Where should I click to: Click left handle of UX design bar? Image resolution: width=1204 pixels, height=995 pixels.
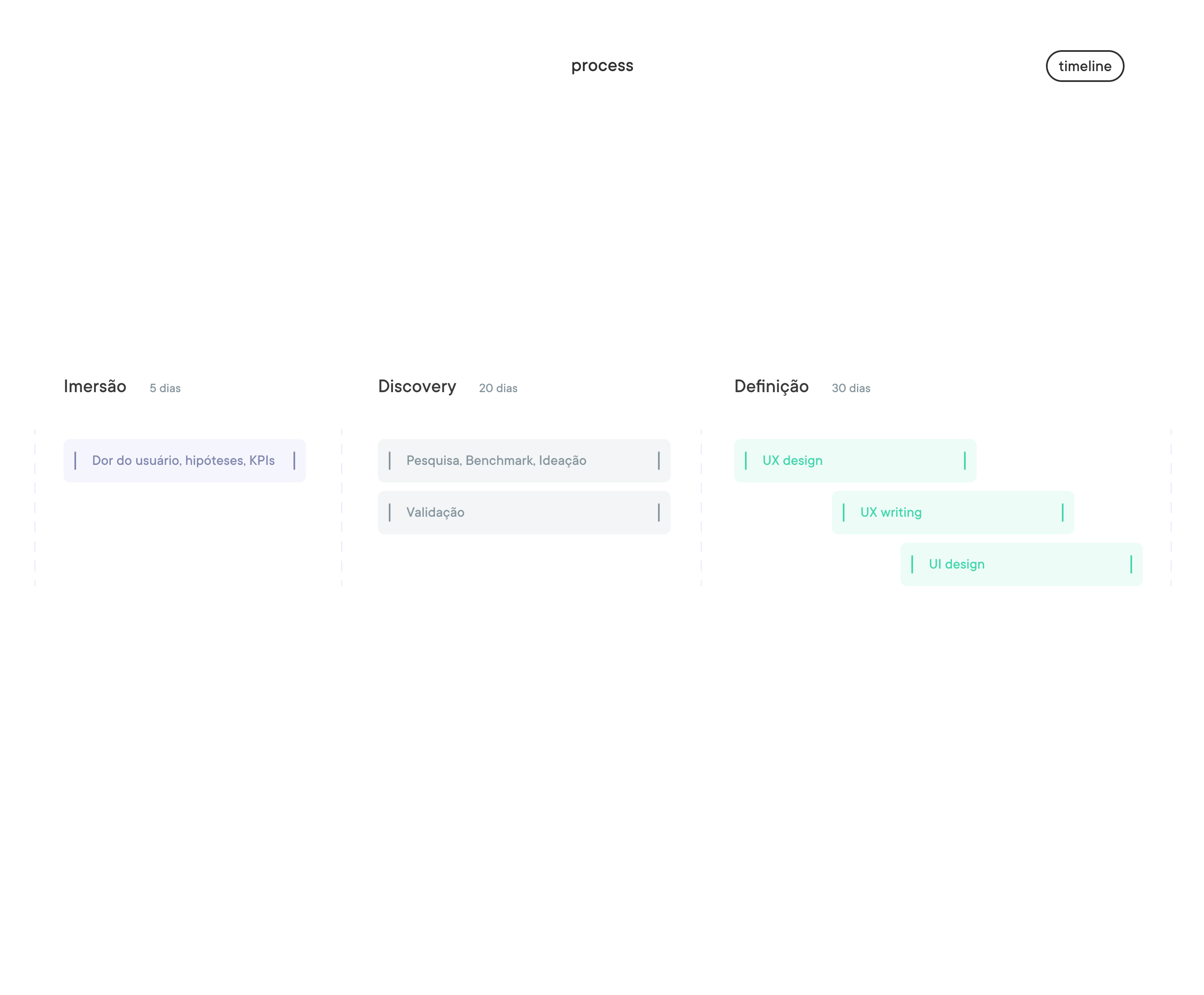click(x=745, y=460)
